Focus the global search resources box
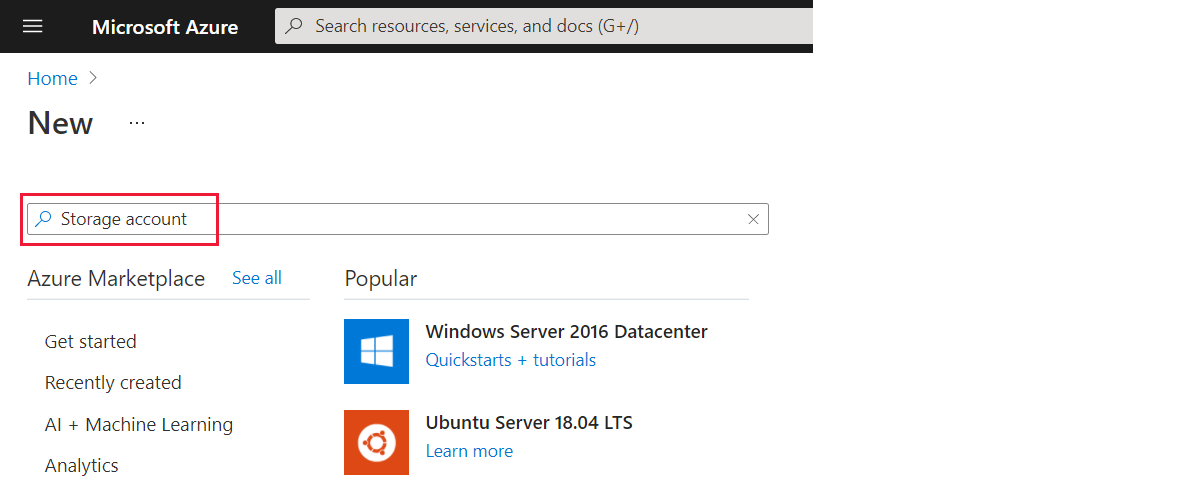This screenshot has width=1197, height=493. tap(544, 26)
